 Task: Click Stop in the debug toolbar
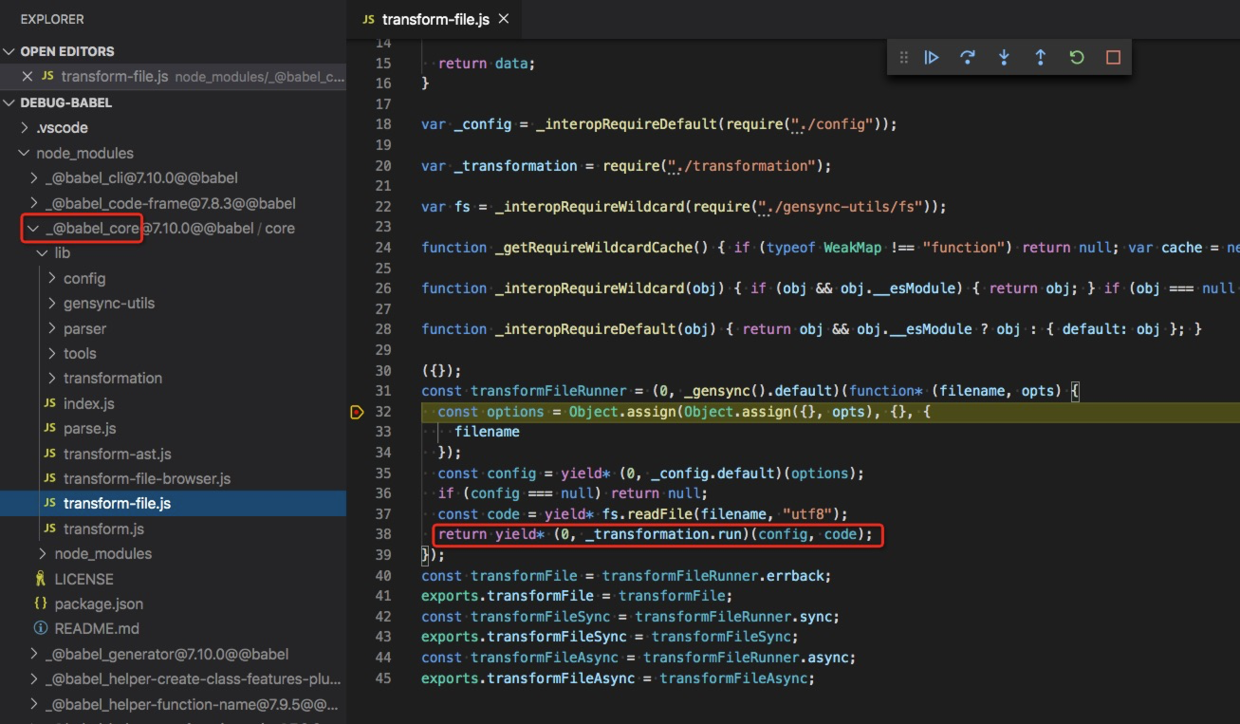(1112, 57)
